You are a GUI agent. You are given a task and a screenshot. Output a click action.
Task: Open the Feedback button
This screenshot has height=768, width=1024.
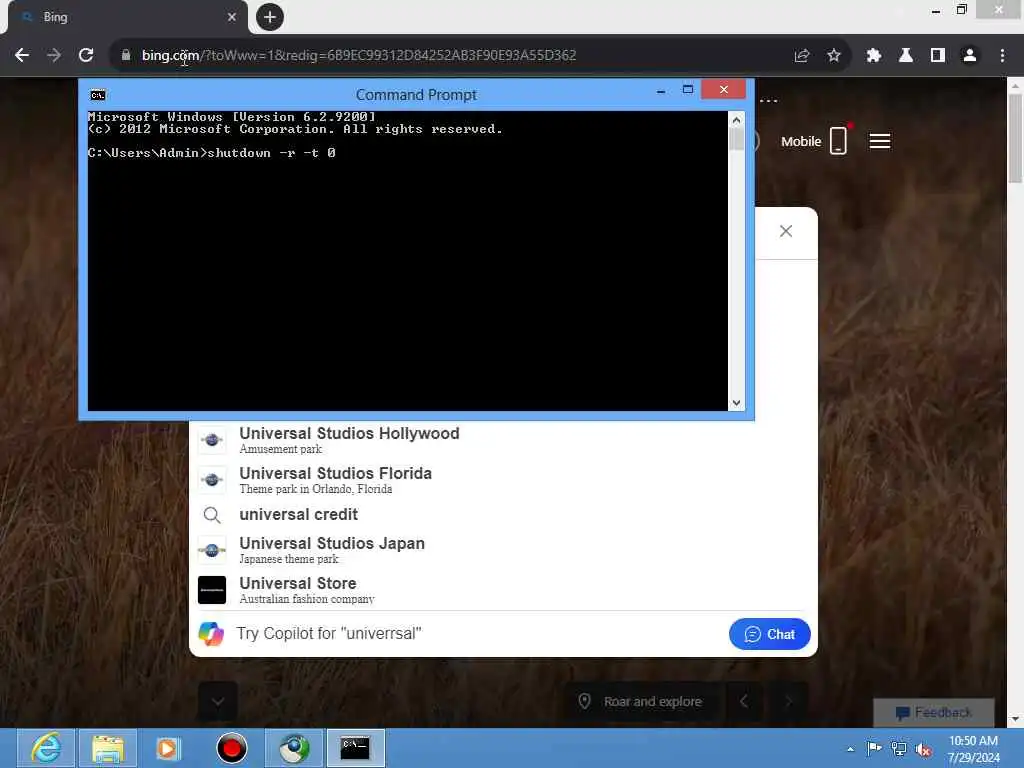click(x=934, y=712)
